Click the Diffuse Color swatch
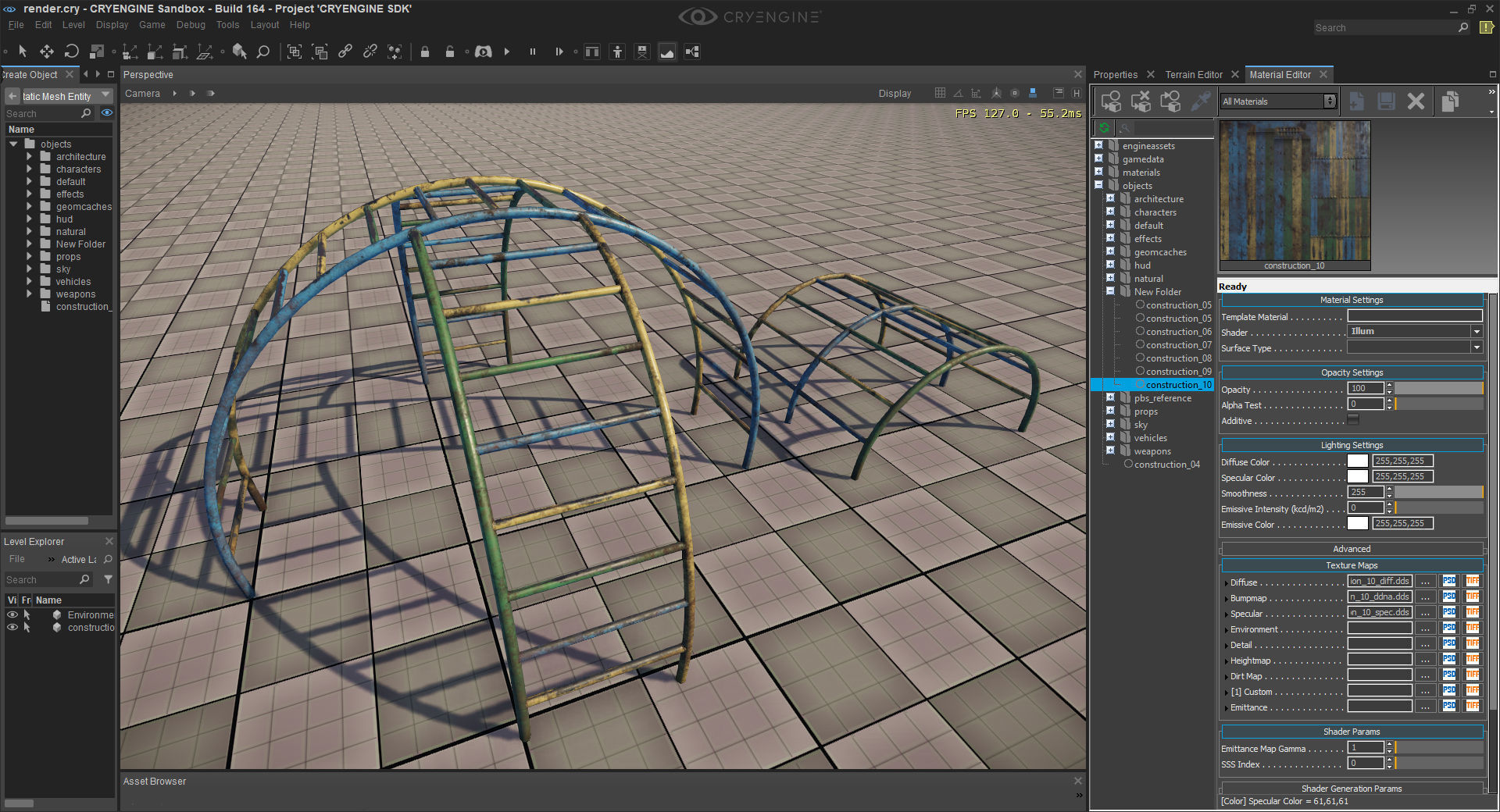The image size is (1500, 812). pyautogui.click(x=1358, y=461)
